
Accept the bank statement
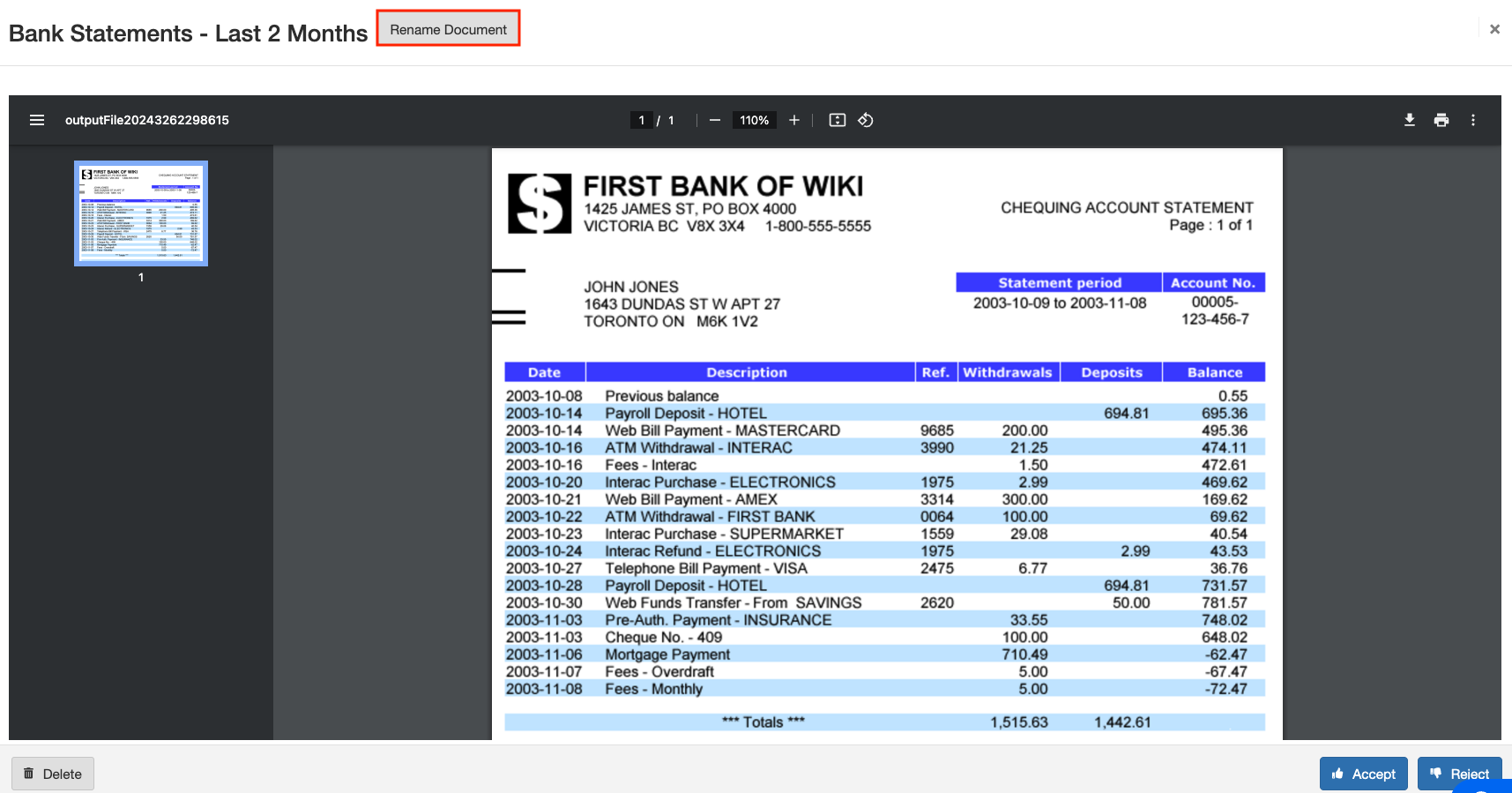pos(1363,774)
